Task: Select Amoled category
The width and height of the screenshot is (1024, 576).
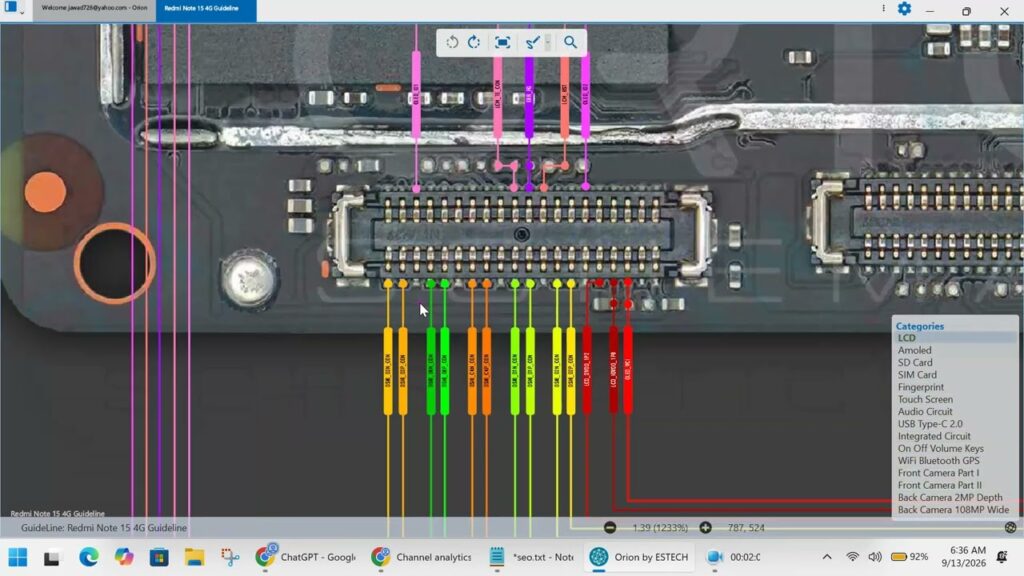Action: click(x=914, y=350)
